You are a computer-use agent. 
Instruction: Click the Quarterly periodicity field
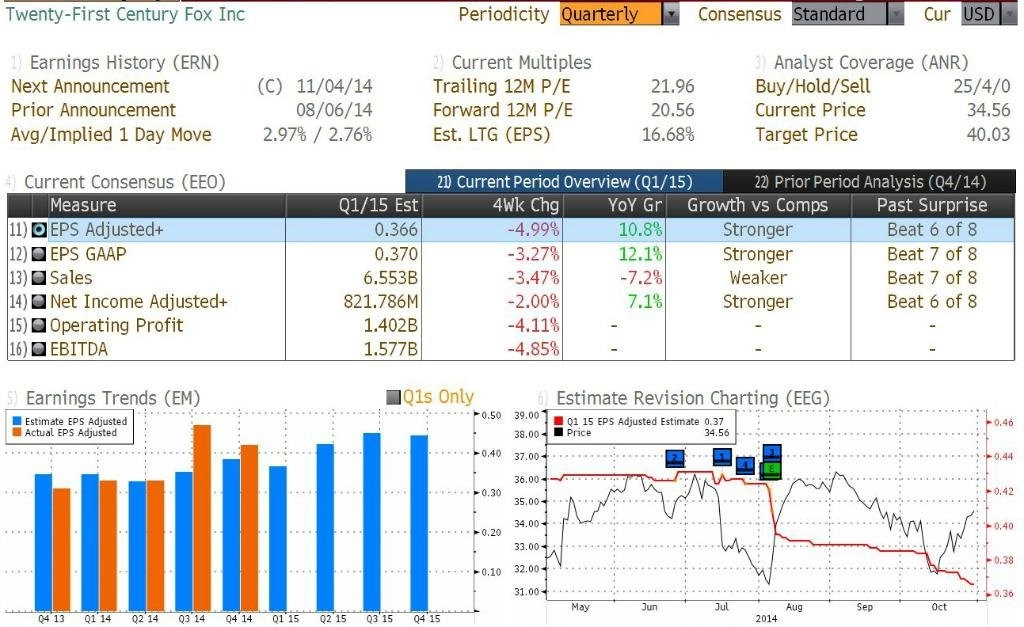tap(611, 14)
